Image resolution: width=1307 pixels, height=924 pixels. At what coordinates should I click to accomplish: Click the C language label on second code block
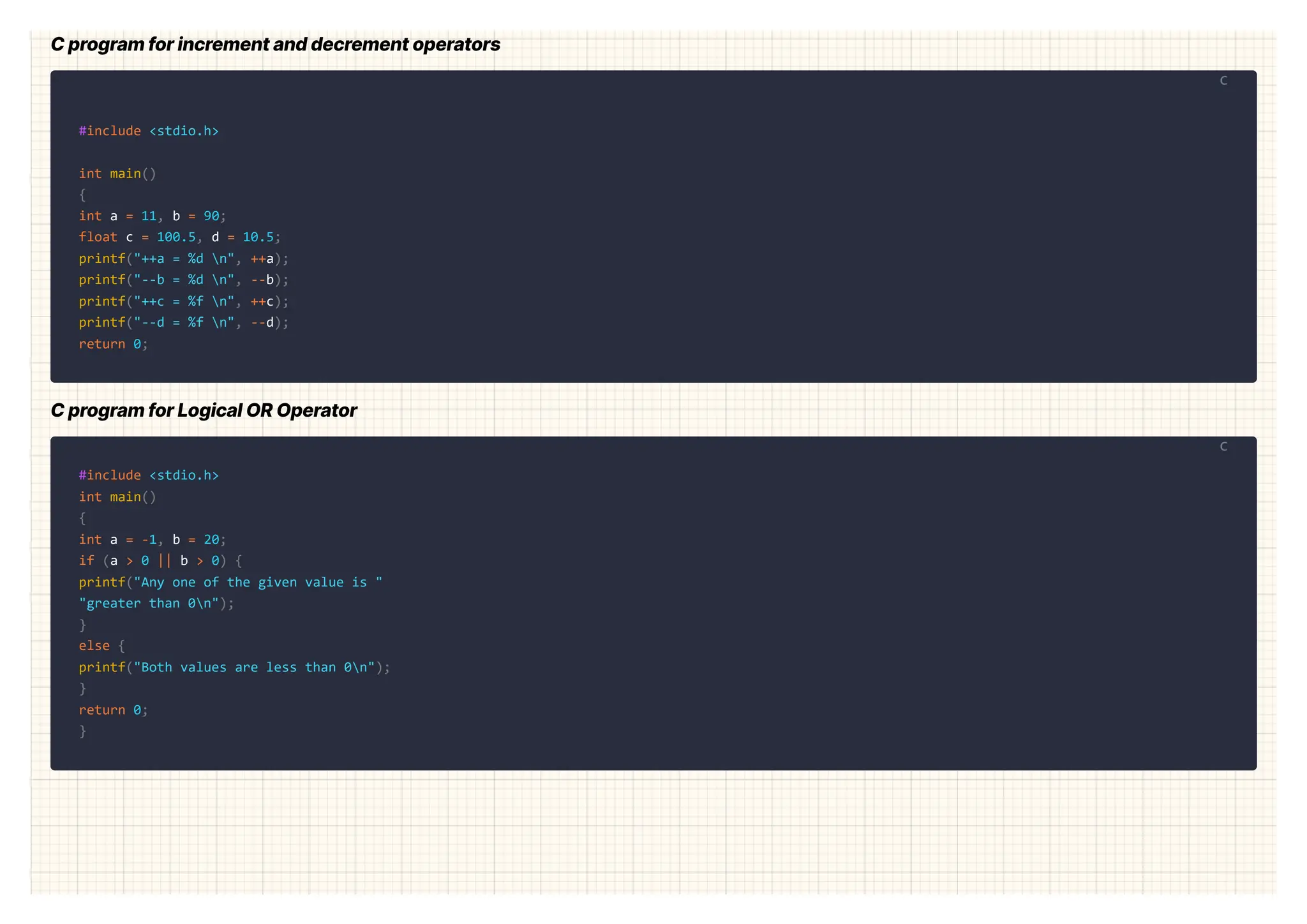click(x=1223, y=447)
